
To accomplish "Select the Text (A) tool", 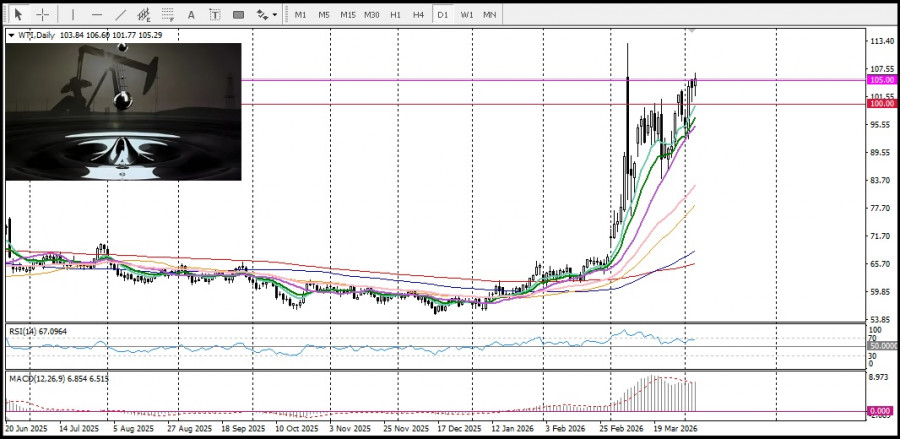I will [192, 15].
